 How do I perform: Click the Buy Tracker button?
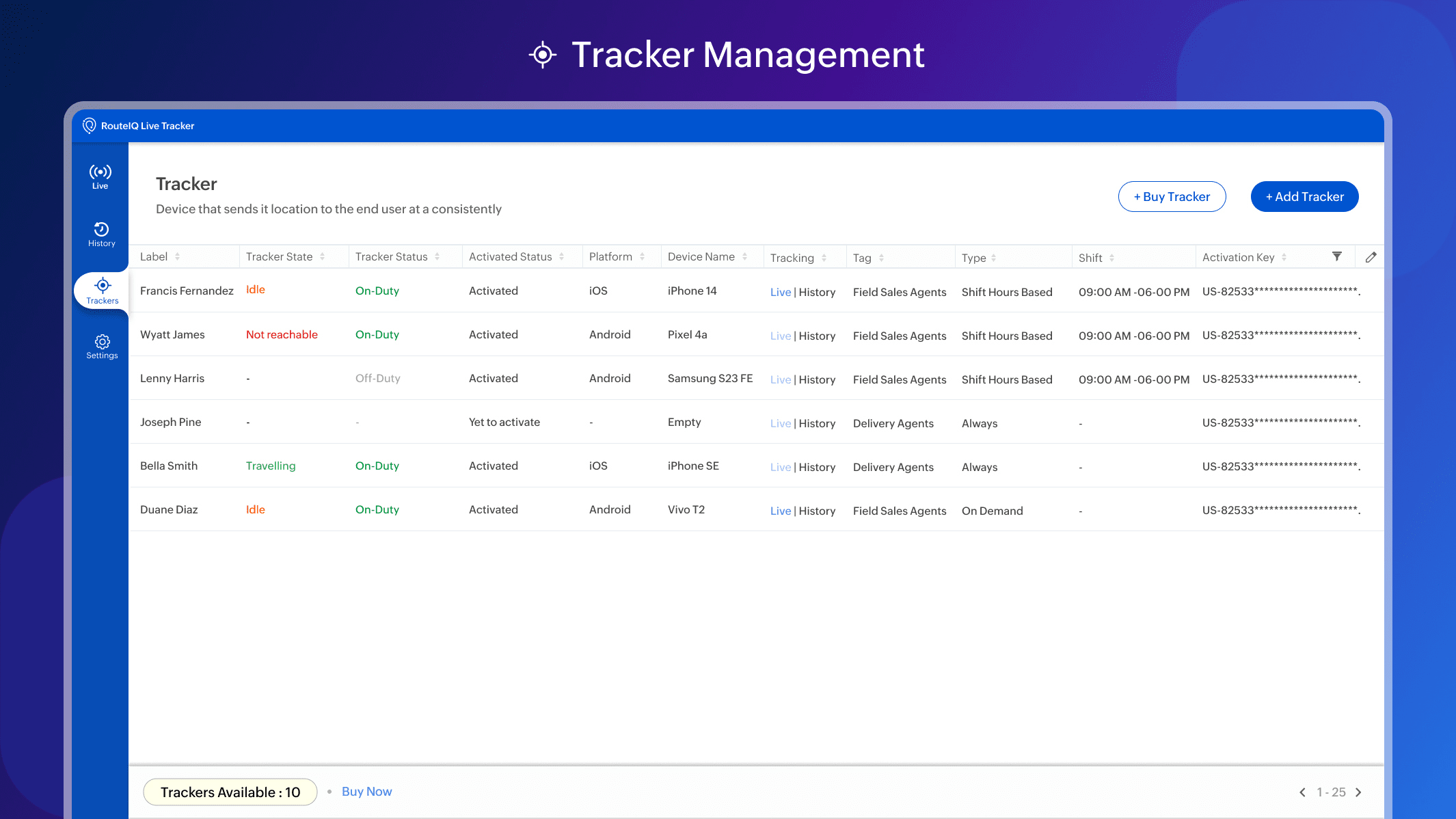click(x=1172, y=197)
